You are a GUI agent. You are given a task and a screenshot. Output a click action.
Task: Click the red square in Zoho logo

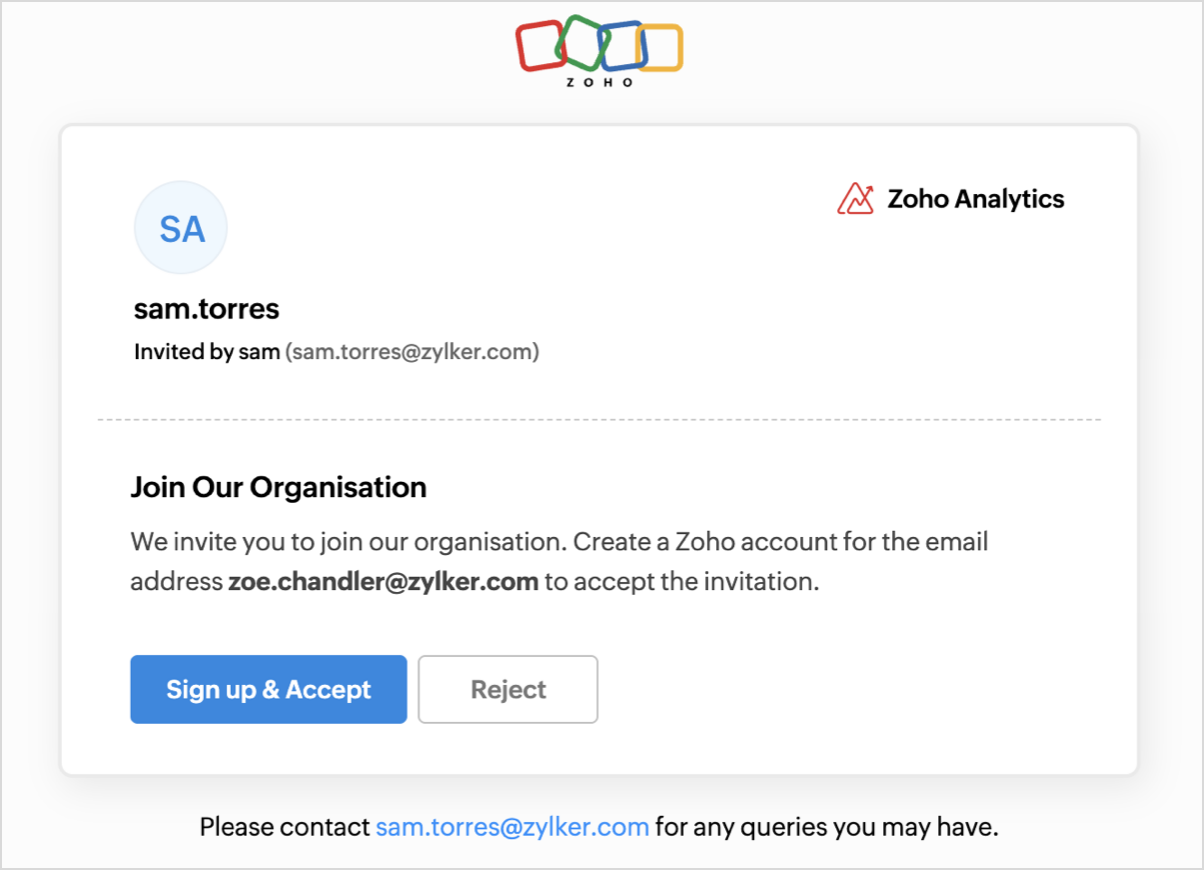536,46
